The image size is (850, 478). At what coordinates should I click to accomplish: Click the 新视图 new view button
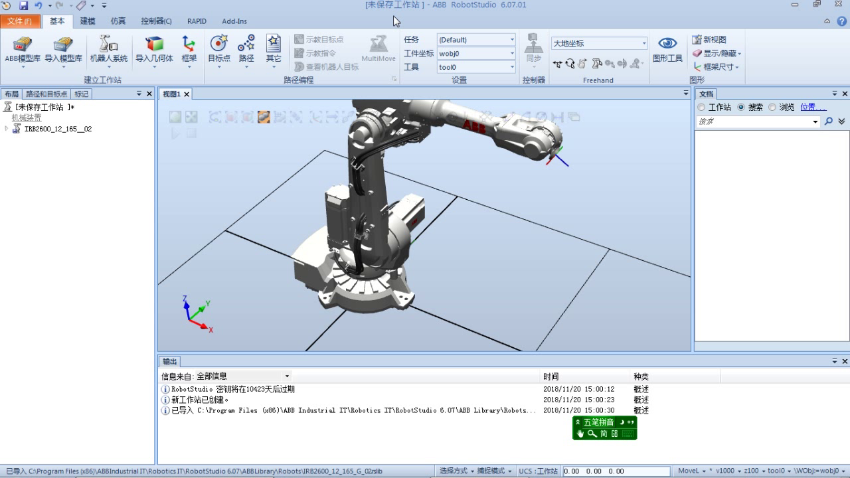710,40
